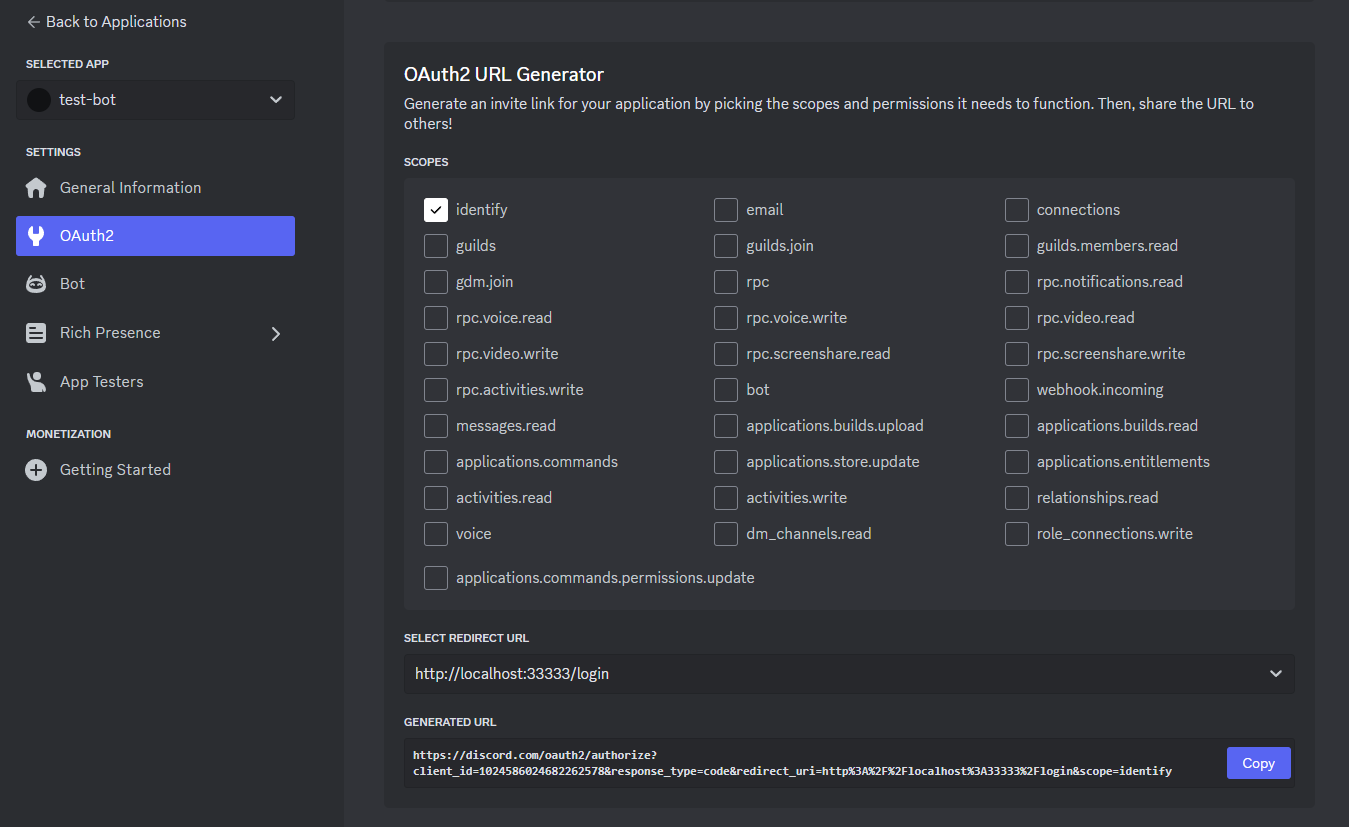Go to the Bot settings page

coord(155,284)
